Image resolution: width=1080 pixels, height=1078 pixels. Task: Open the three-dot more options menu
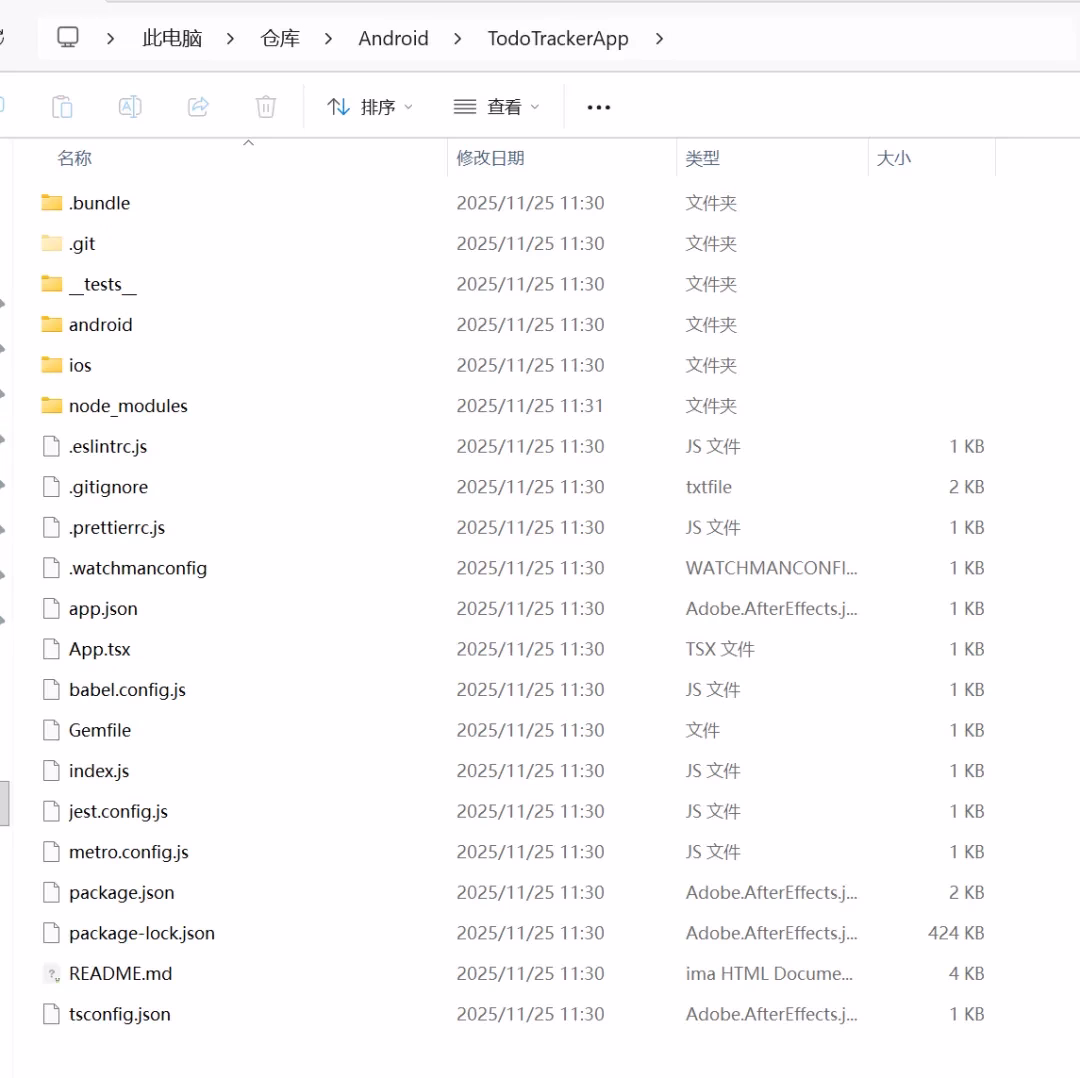pyautogui.click(x=598, y=107)
